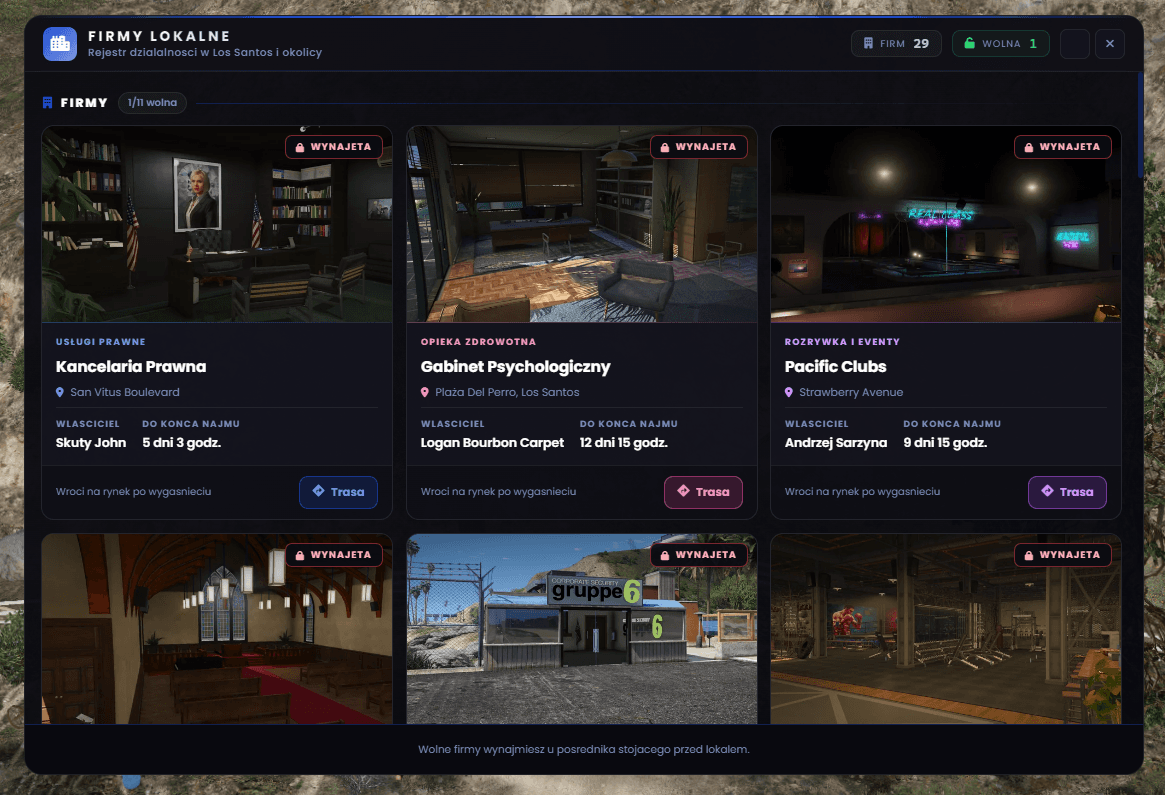Click WYNAJETA badge on Kancelaria Prawna card
Image resolution: width=1165 pixels, height=795 pixels.
[x=334, y=147]
